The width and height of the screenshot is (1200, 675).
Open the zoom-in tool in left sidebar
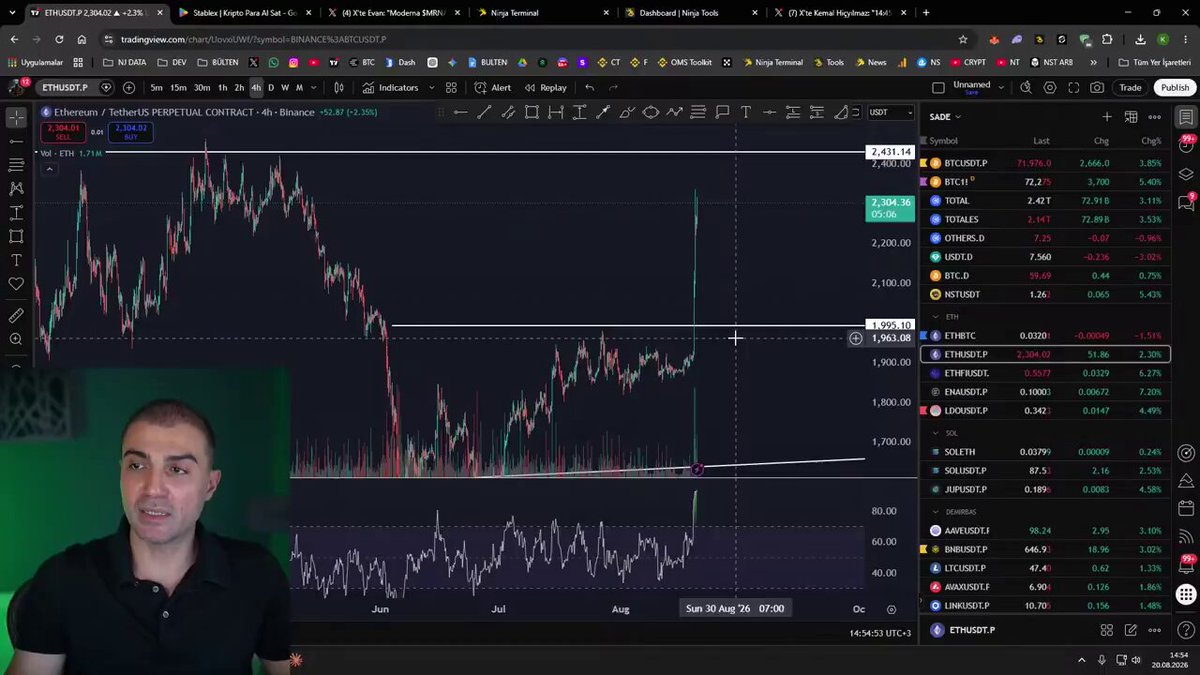[x=16, y=340]
